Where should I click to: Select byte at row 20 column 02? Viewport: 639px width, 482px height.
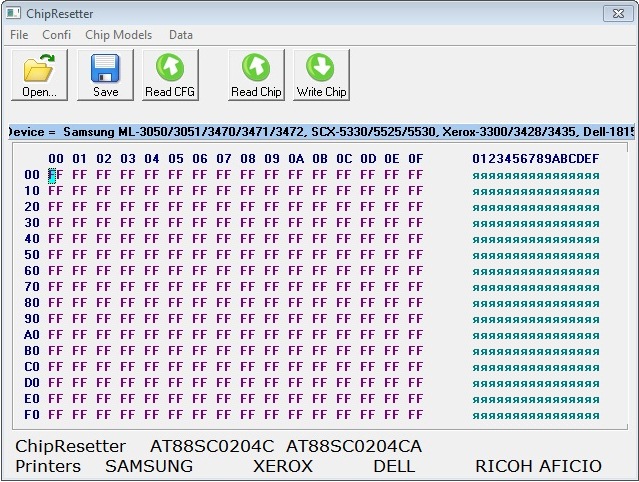point(104,207)
